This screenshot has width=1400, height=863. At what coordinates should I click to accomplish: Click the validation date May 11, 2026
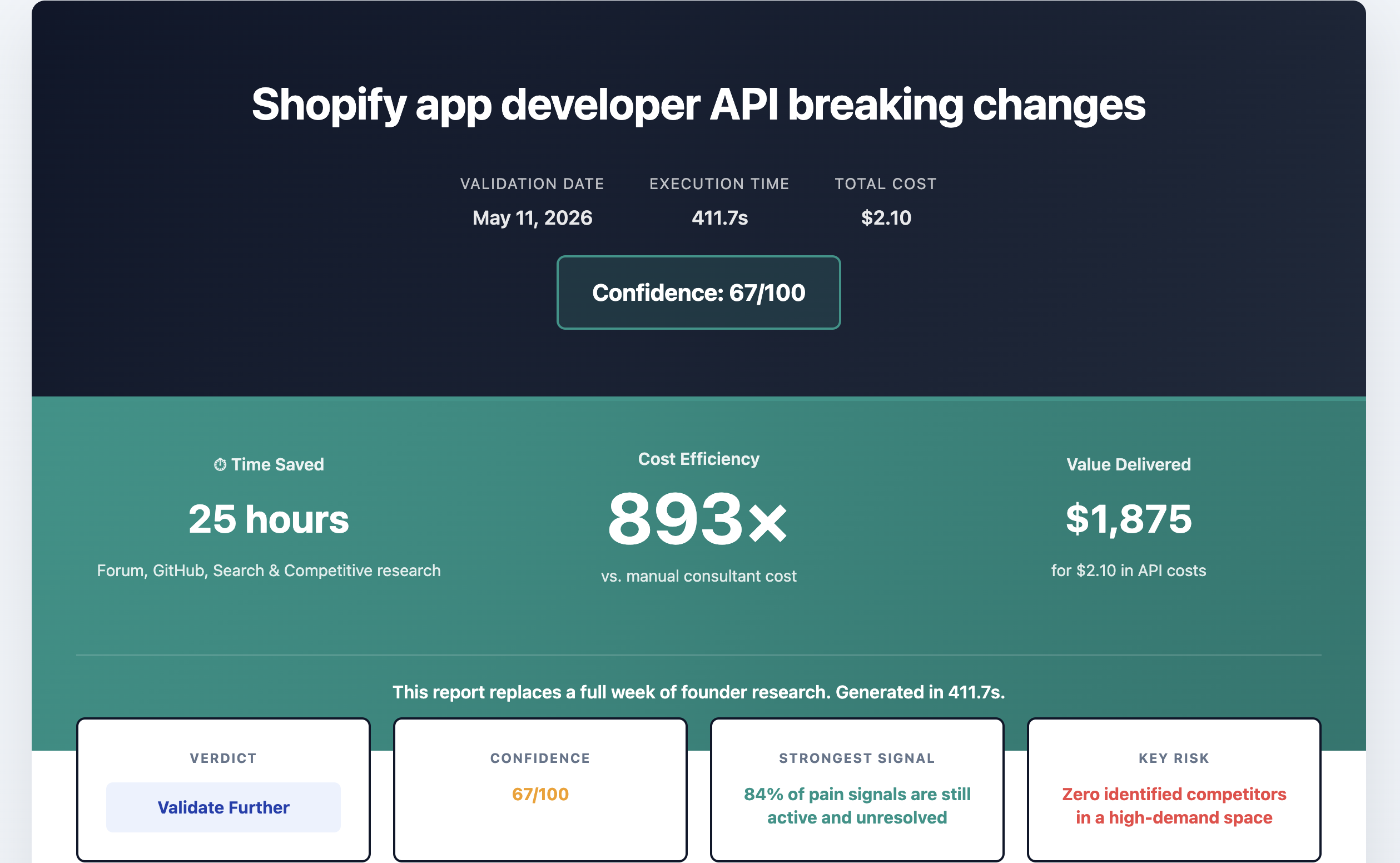(x=533, y=217)
